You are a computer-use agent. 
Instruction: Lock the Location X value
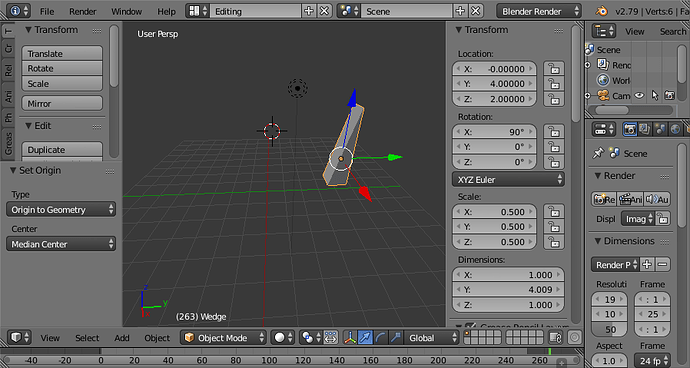pyautogui.click(x=554, y=69)
